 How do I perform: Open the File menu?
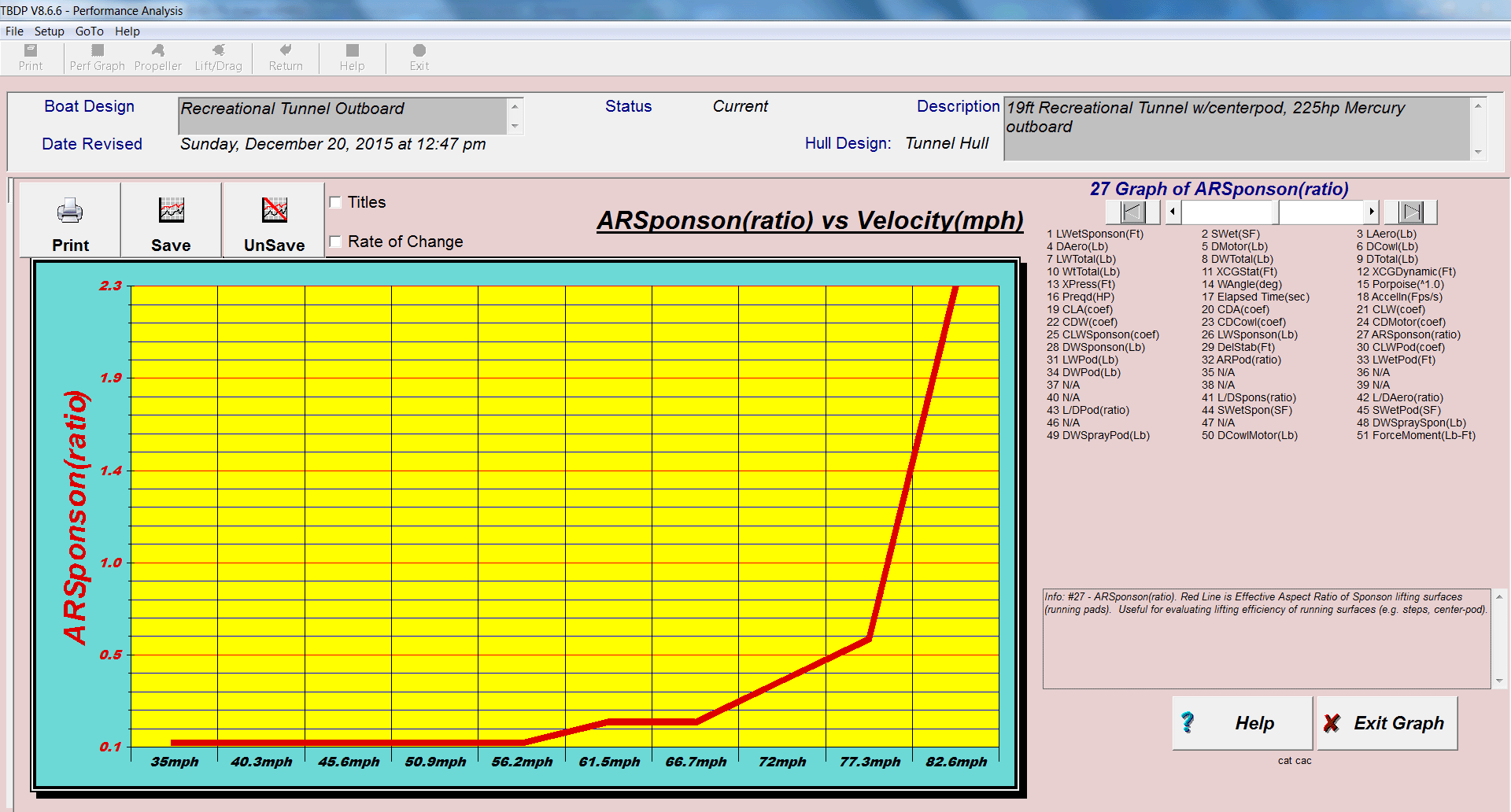pos(14,31)
